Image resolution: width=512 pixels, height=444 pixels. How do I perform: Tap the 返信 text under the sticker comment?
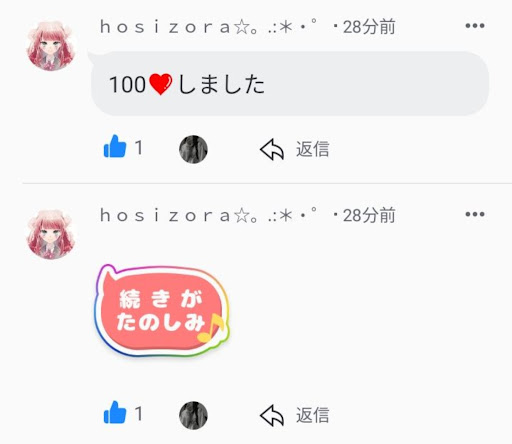pos(313,415)
